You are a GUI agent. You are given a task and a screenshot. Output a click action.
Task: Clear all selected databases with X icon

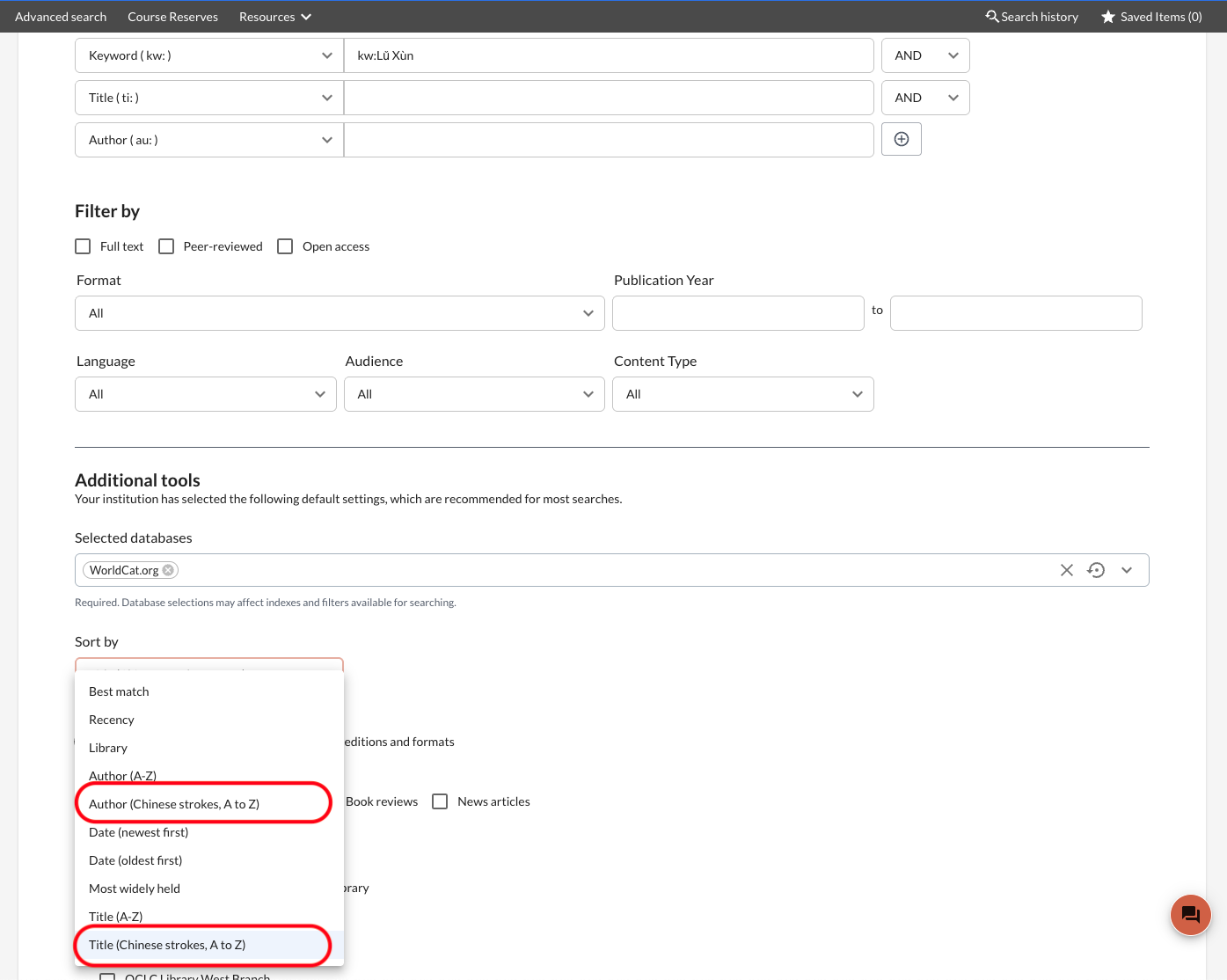[x=1066, y=570]
